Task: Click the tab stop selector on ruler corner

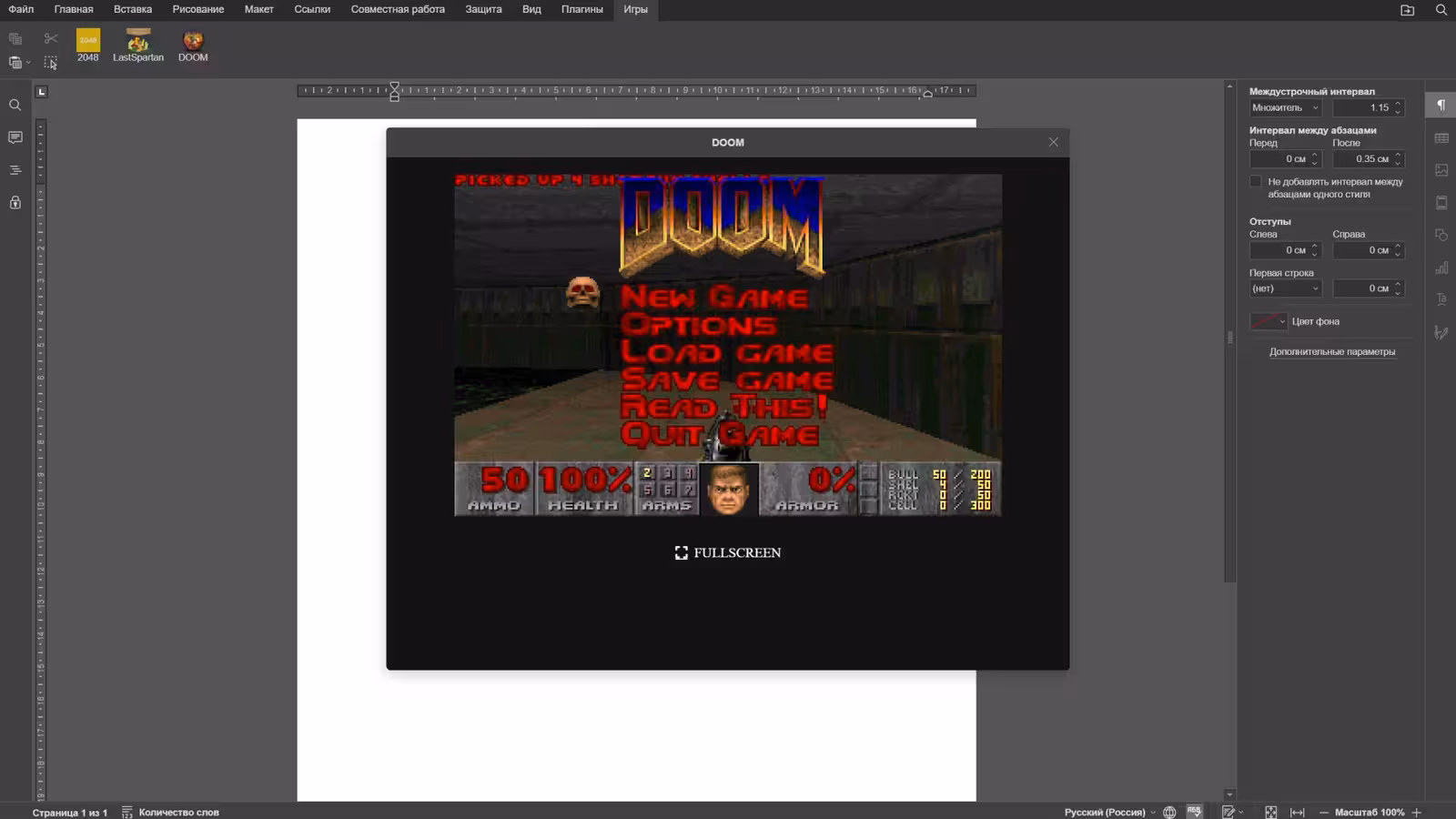Action: [41, 92]
